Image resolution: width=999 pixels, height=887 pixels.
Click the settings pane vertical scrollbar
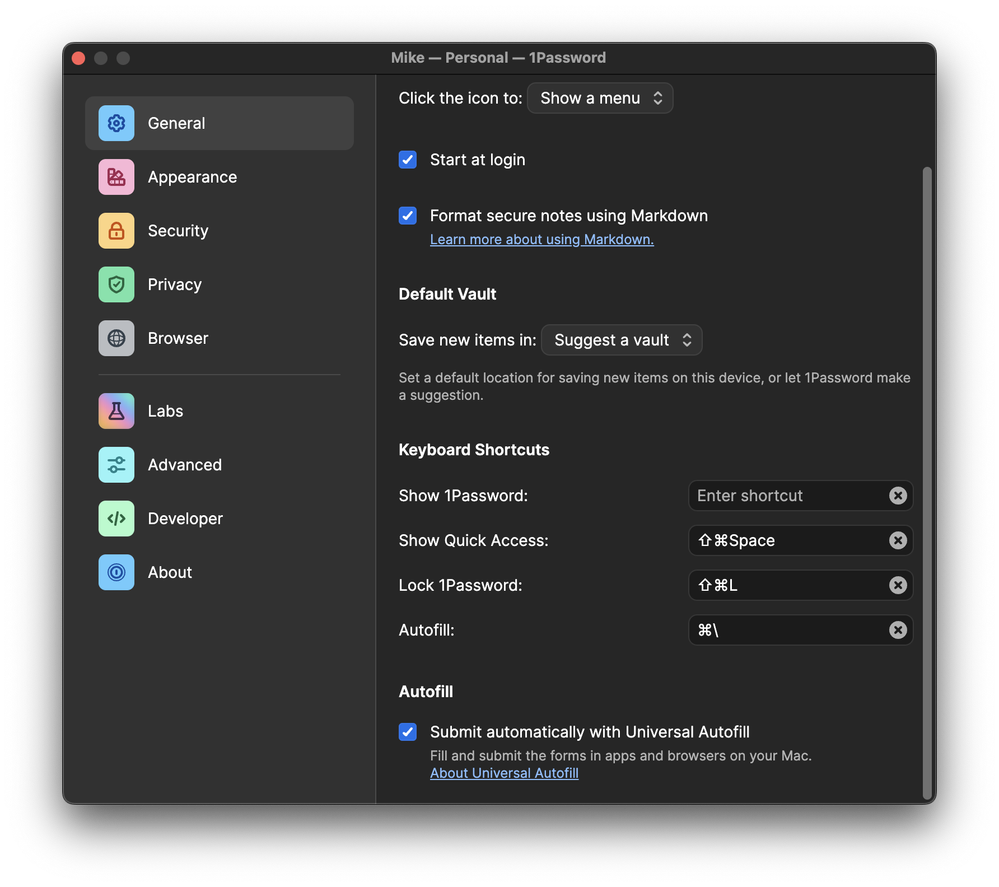click(x=927, y=480)
